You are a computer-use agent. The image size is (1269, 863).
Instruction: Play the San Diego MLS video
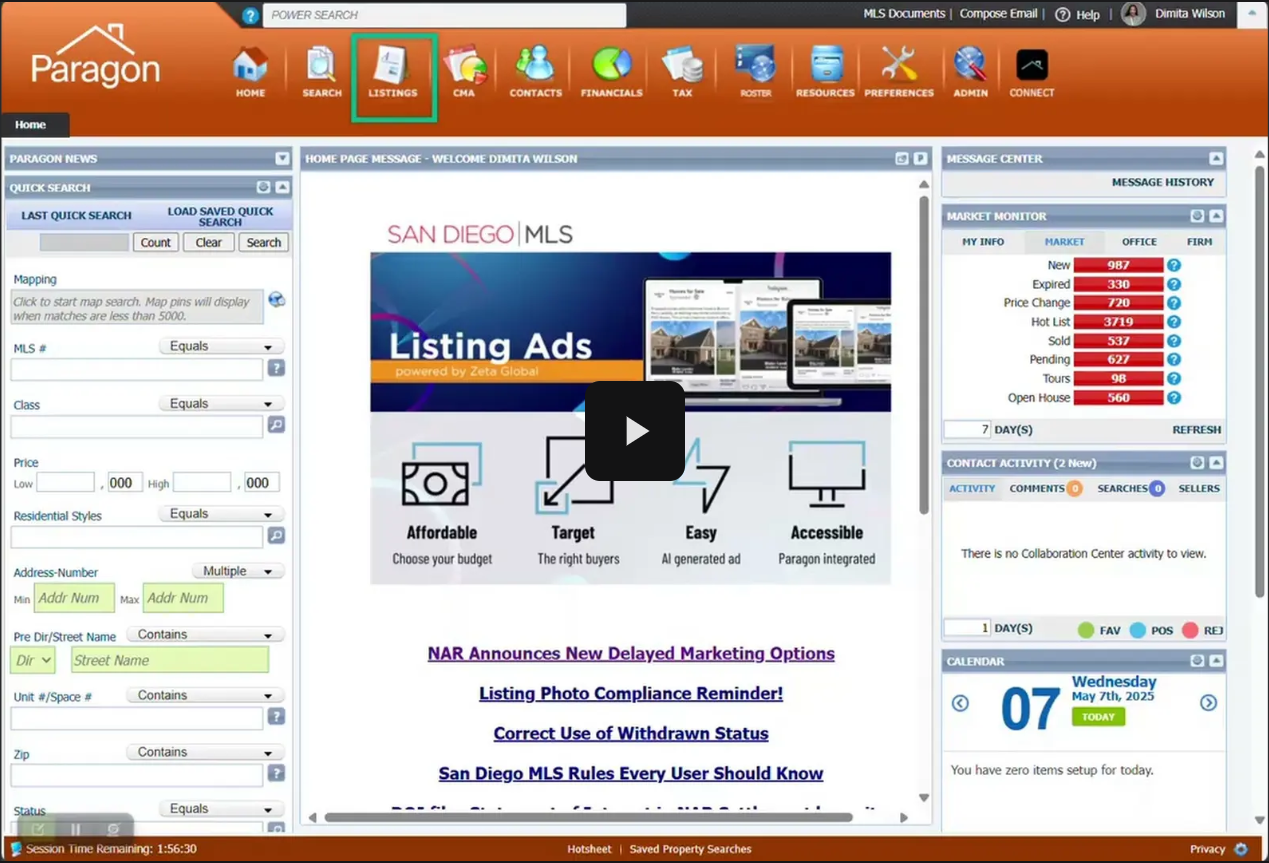(635, 431)
